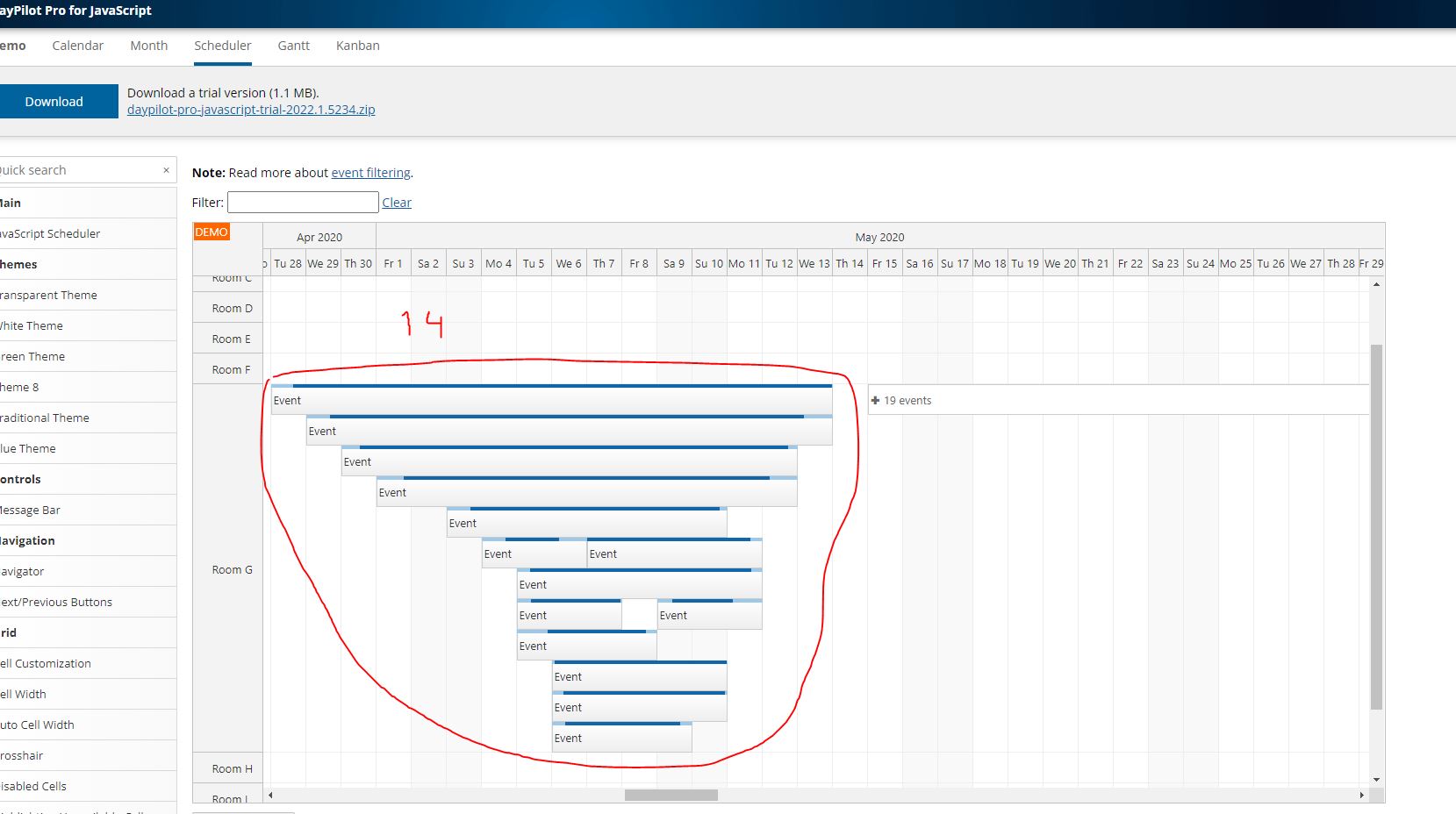The width and height of the screenshot is (1456, 814).
Task: Click the 'Apr 2020' month header
Action: pyautogui.click(x=319, y=237)
